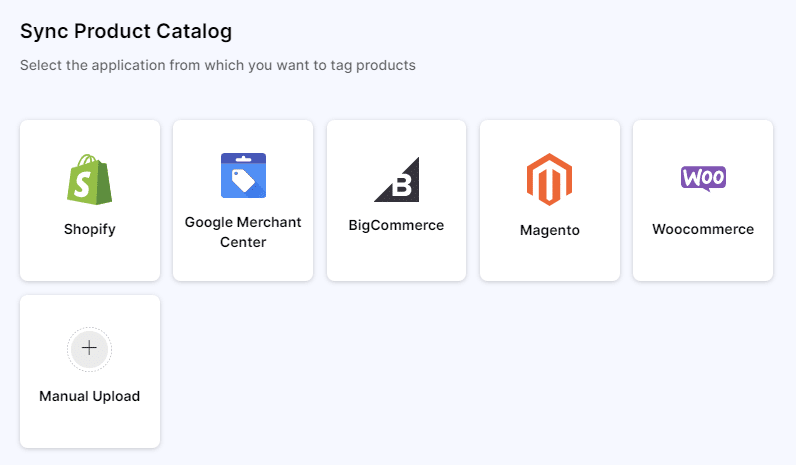Click the blue Google Merchant Center tag icon
This screenshot has height=465, width=796.
pos(243,176)
